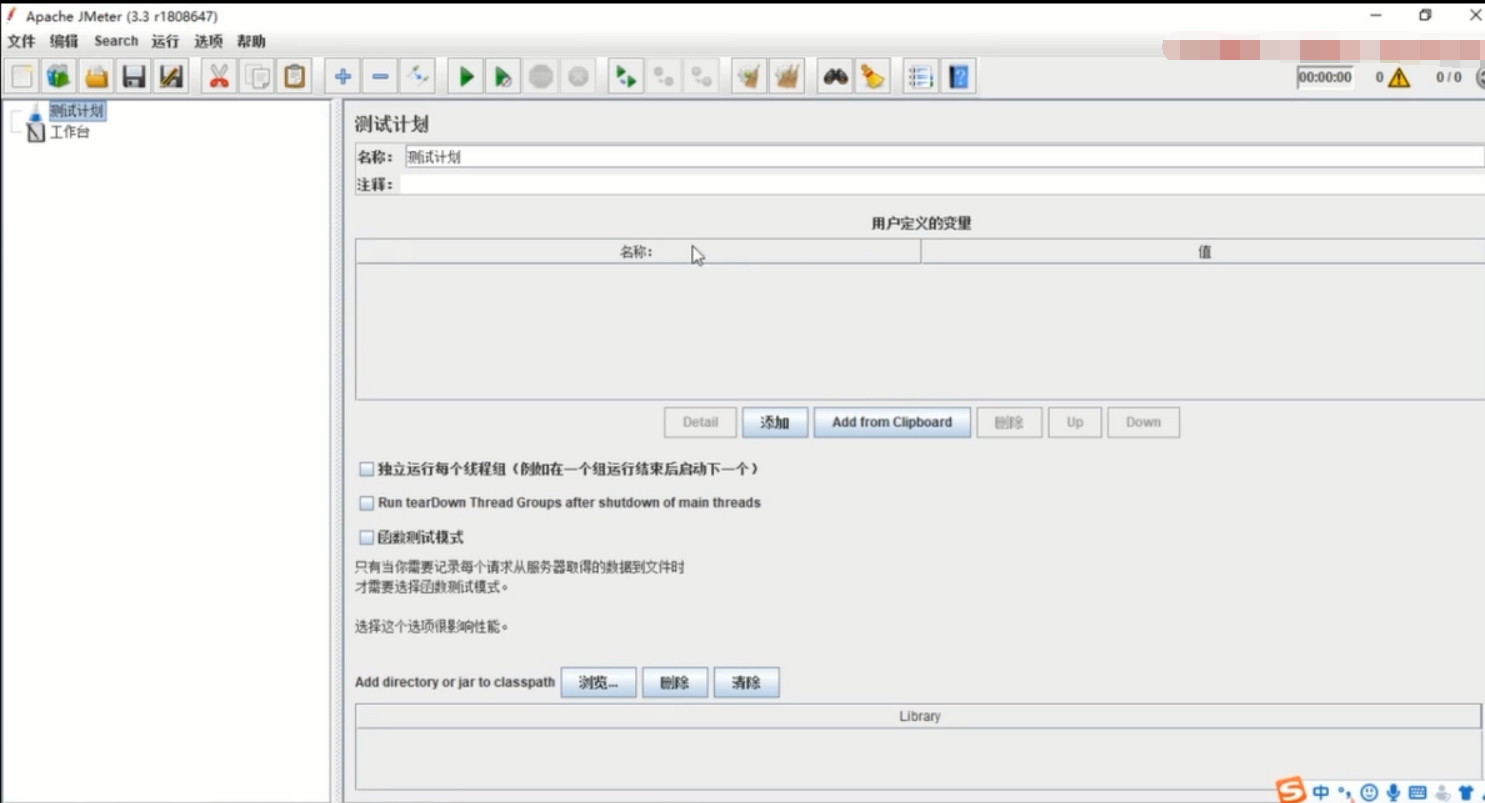Click the 浏览... classpath button

[x=598, y=683]
